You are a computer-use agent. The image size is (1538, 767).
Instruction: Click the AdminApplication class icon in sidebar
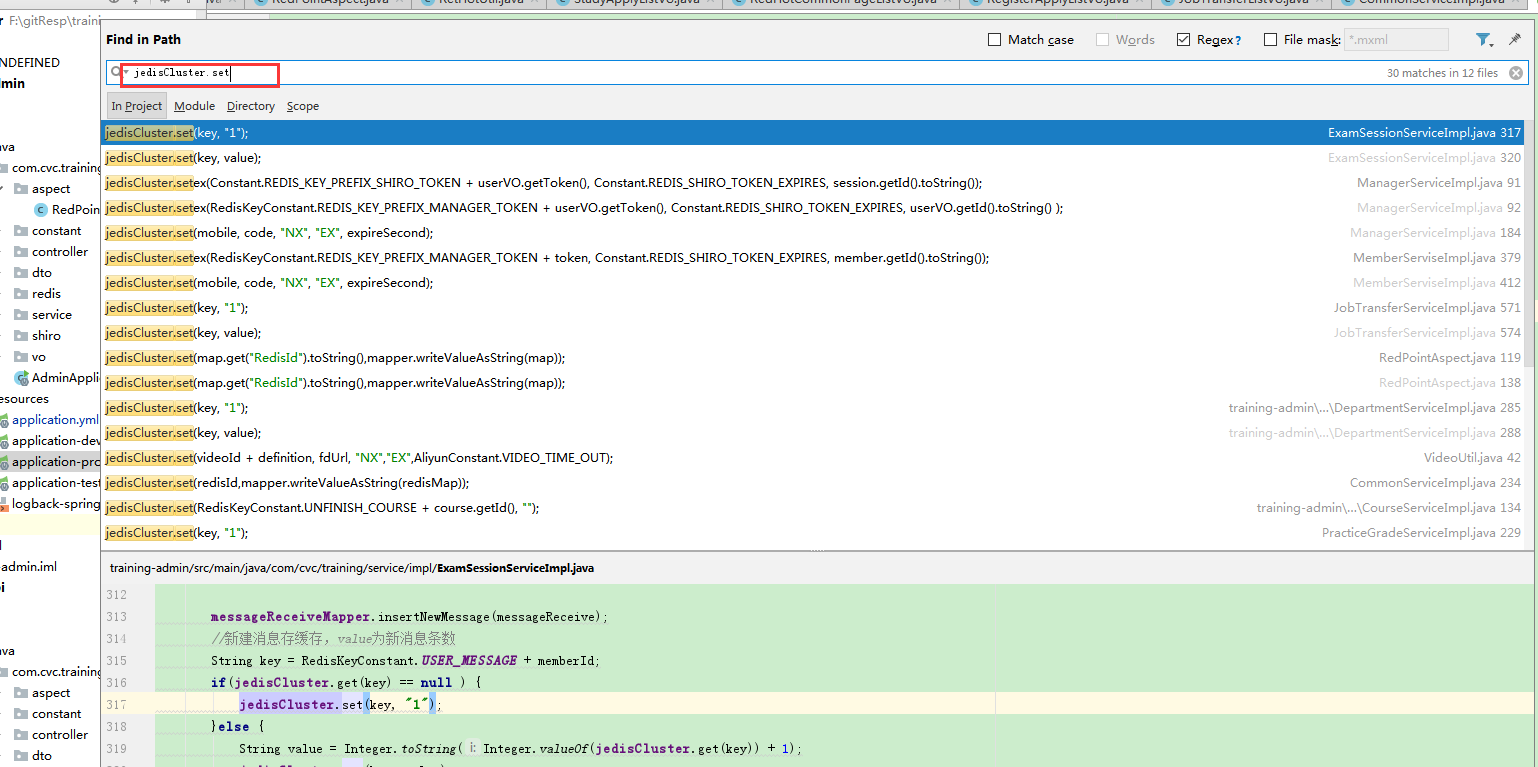[x=22, y=378]
